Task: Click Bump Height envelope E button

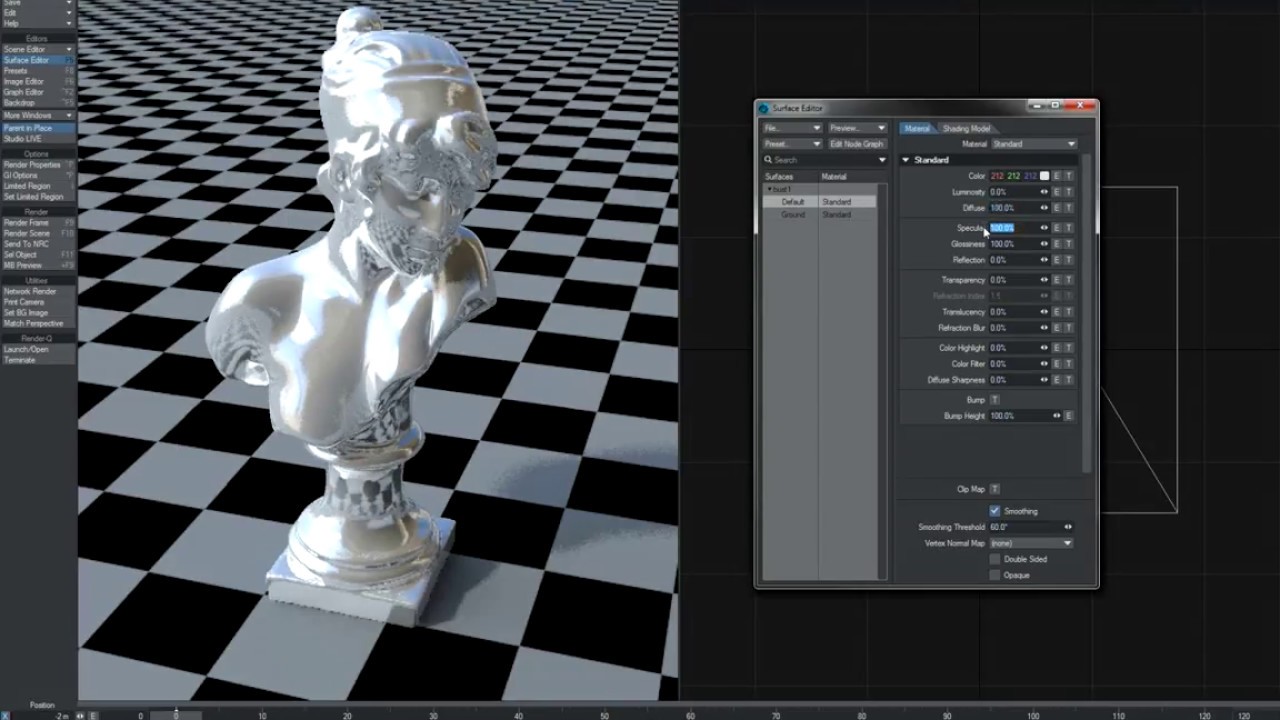Action: (x=1069, y=416)
